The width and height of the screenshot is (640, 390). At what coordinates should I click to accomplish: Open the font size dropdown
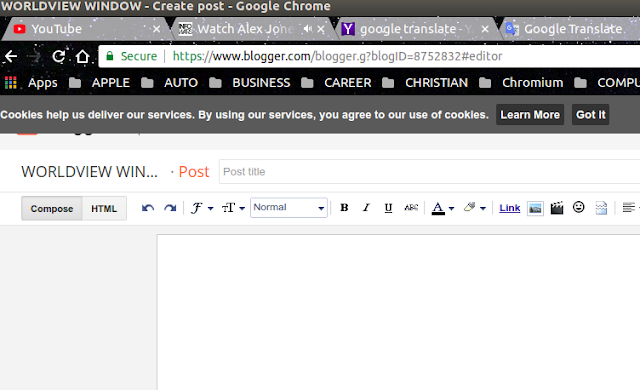point(233,208)
